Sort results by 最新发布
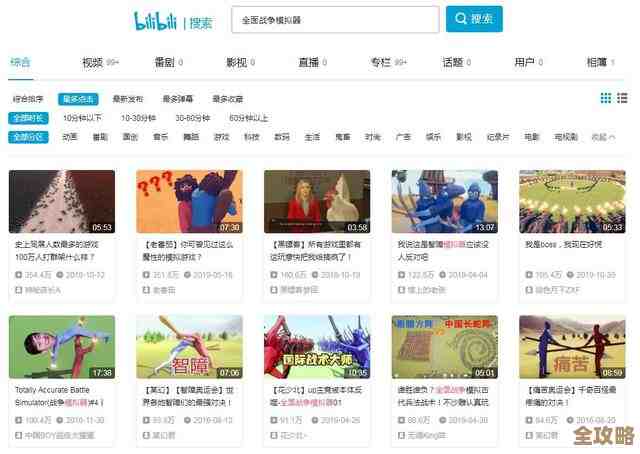The image size is (640, 454). tap(128, 99)
